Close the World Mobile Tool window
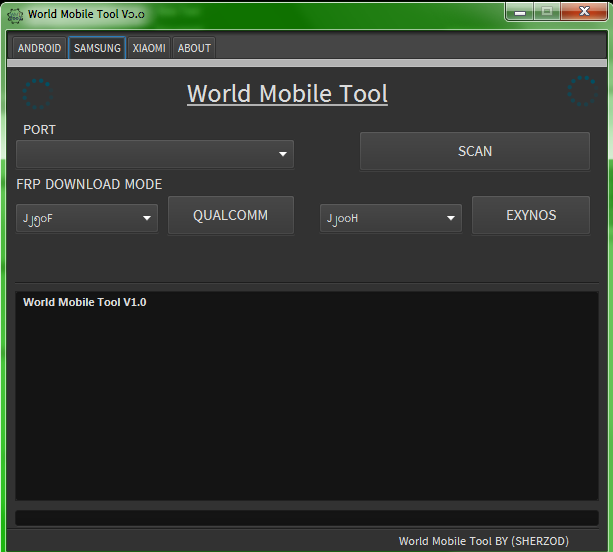613x552 pixels. click(x=584, y=12)
